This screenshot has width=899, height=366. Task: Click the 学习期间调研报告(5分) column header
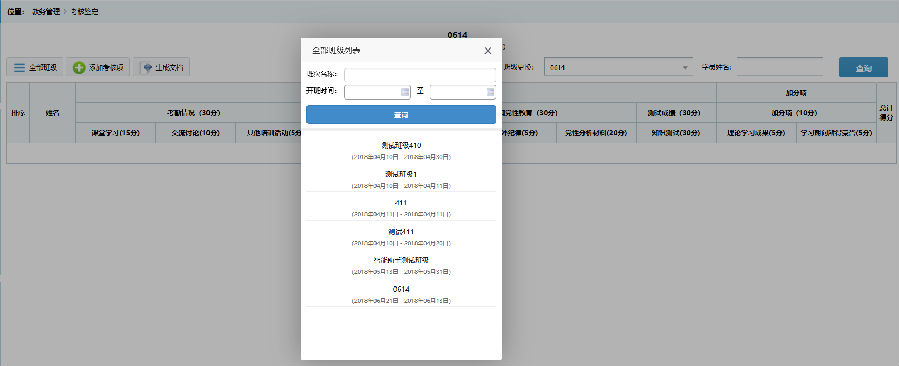837,133
